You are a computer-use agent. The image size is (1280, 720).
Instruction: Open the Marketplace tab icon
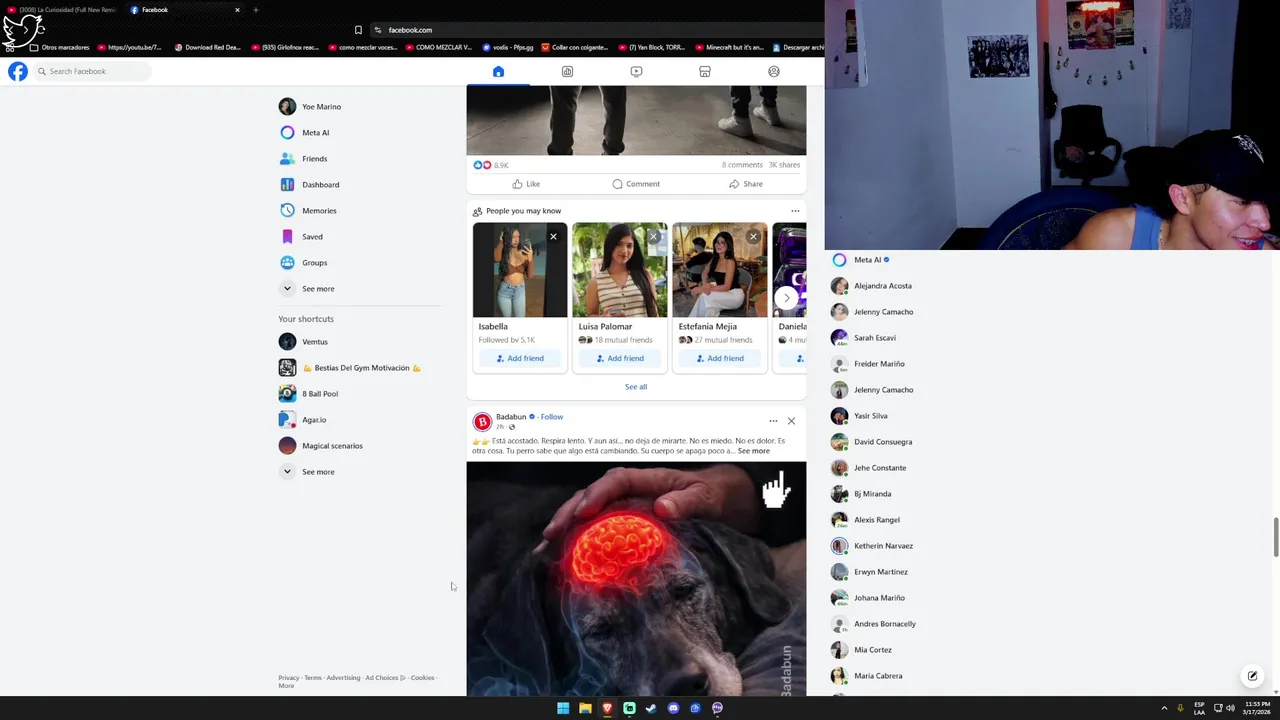click(x=705, y=71)
